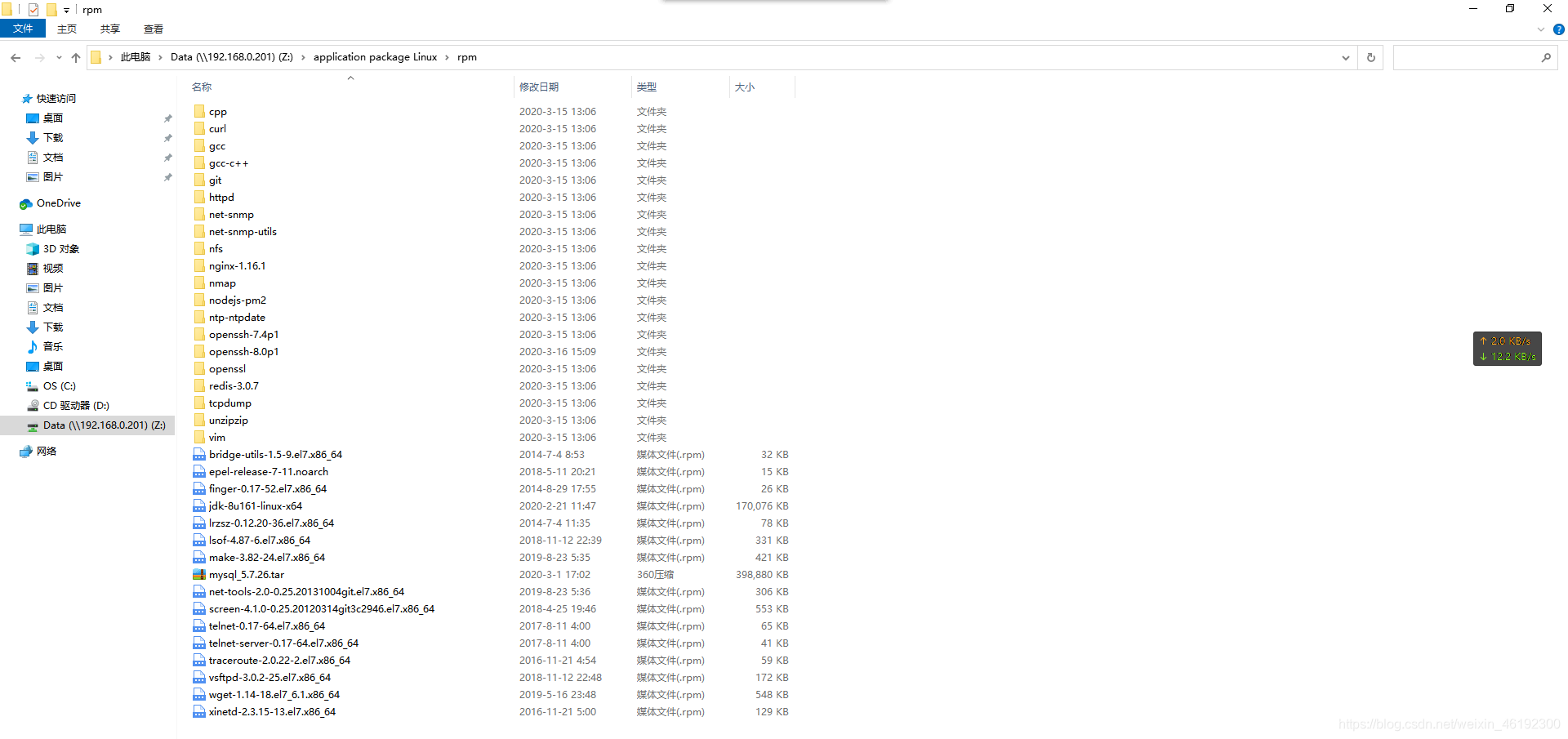
Task: Select pinned 桌面 under quick access
Action: [x=53, y=118]
